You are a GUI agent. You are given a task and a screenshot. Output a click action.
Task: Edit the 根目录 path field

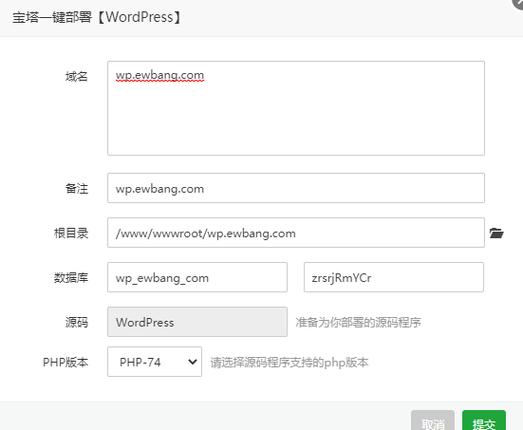296,233
